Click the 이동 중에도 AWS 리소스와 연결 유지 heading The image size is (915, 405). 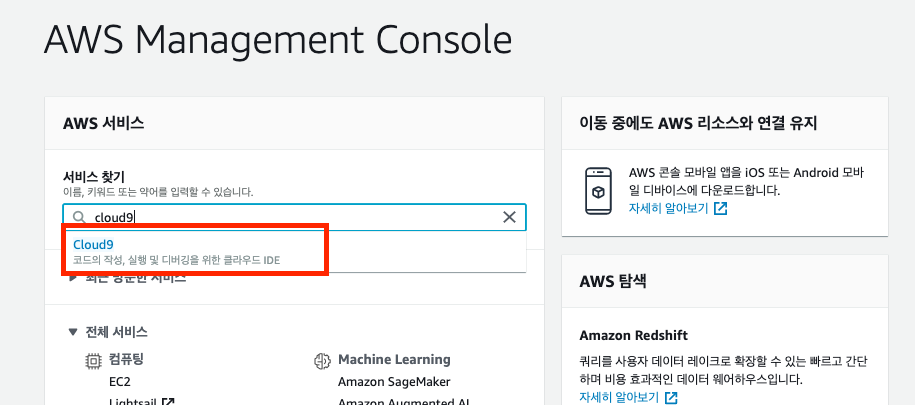(x=699, y=123)
